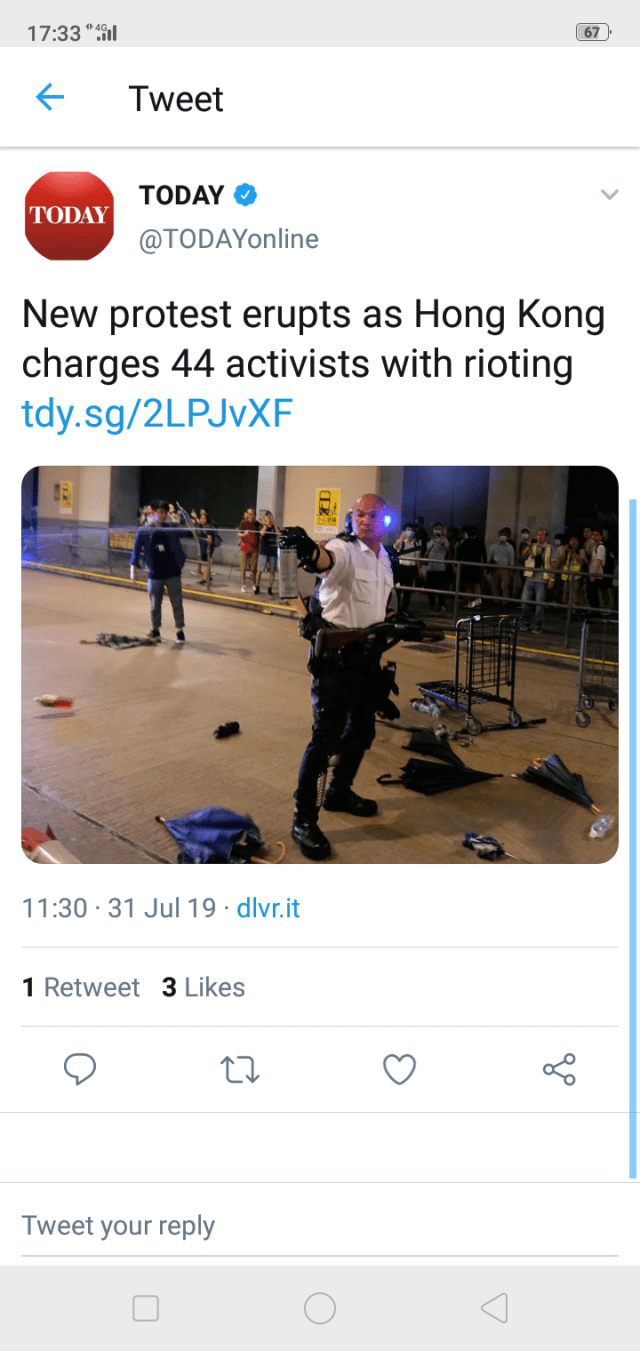Reply using the speech bubble icon
Viewport: 640px width, 1351px height.
click(x=80, y=1069)
